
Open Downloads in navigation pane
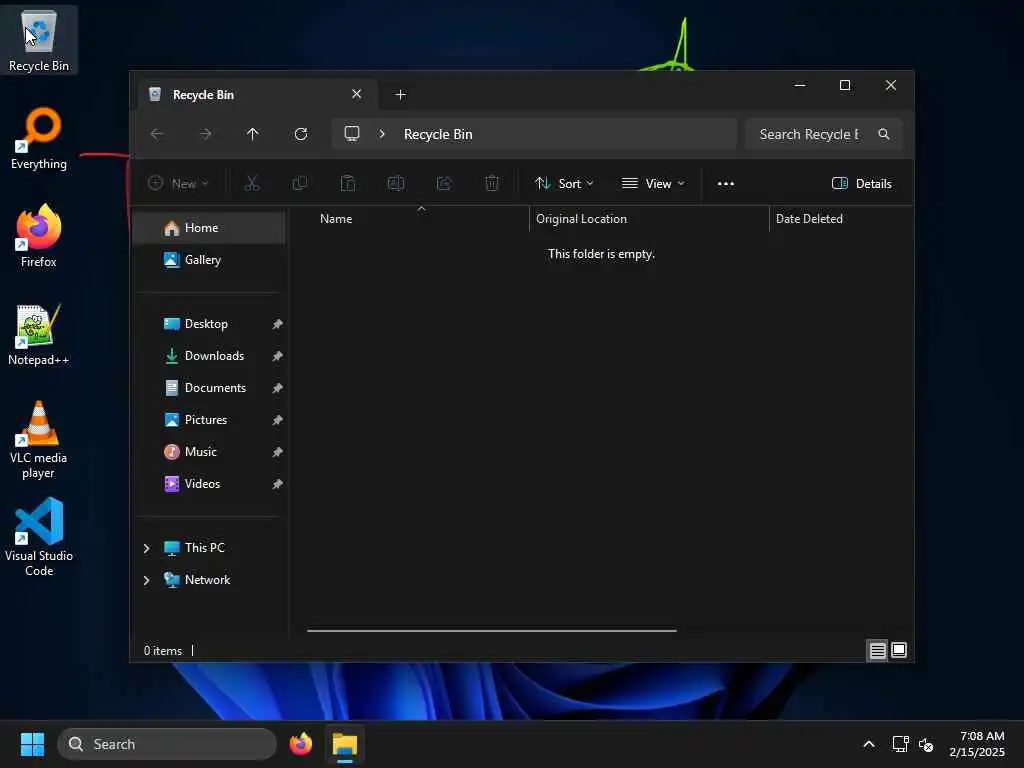click(x=209, y=356)
